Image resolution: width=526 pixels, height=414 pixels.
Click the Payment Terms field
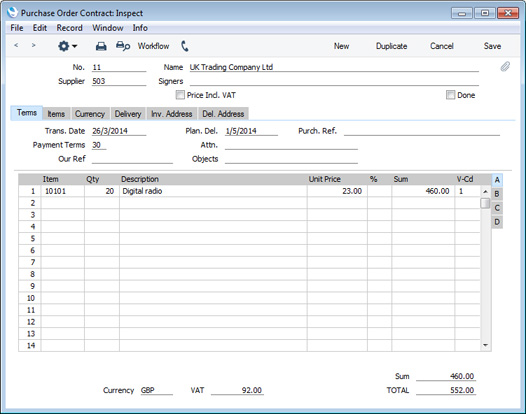99,145
